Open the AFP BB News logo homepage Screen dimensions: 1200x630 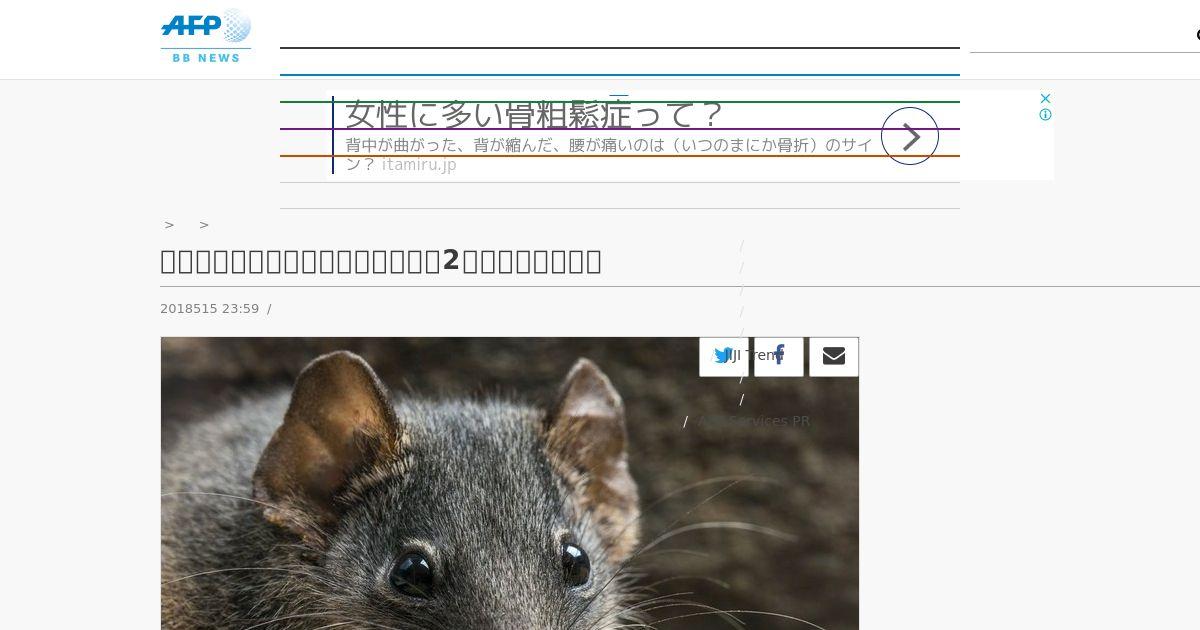pyautogui.click(x=206, y=36)
